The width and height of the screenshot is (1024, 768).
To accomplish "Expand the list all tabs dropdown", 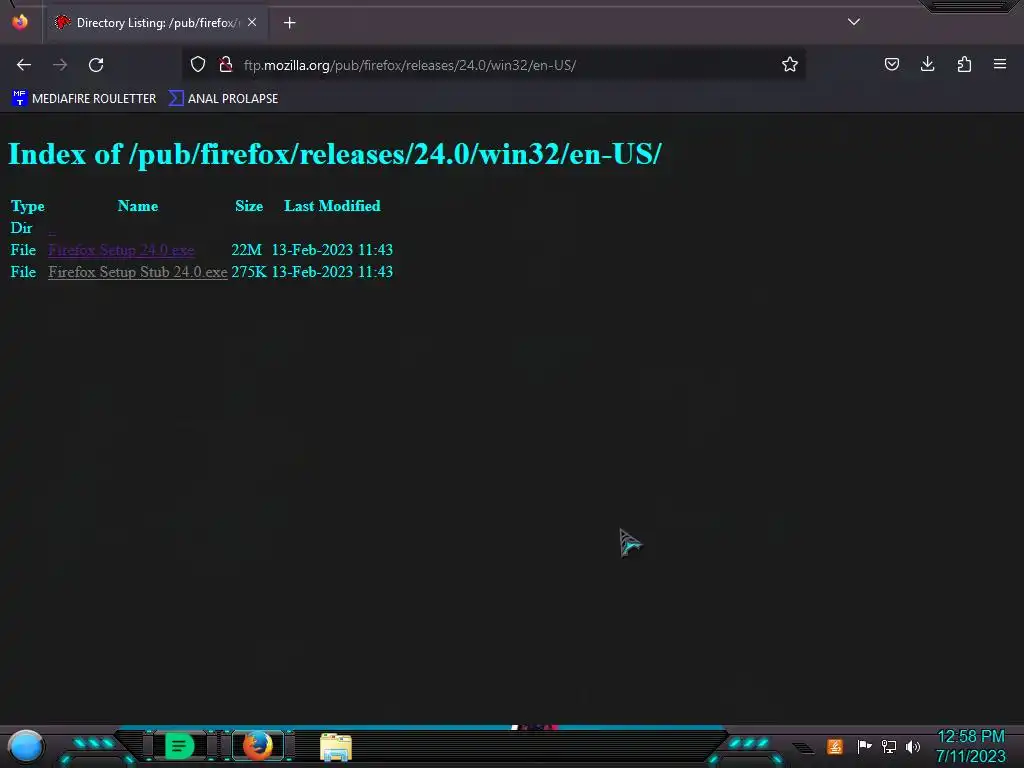I will pos(854,22).
